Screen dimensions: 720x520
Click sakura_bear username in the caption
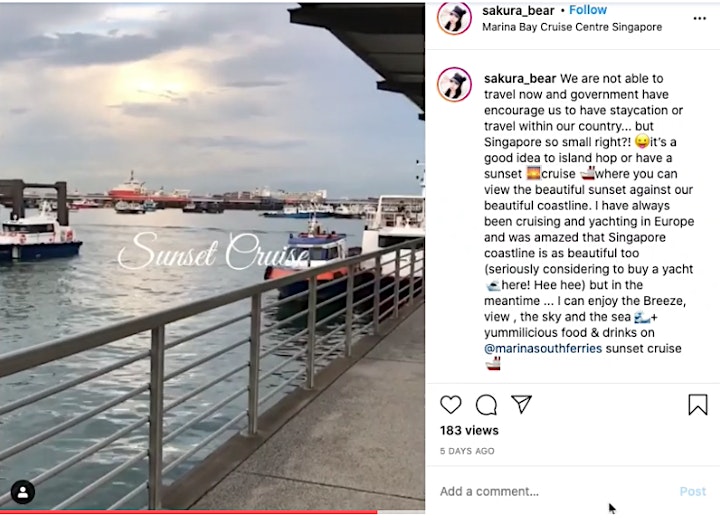pyautogui.click(x=520, y=79)
